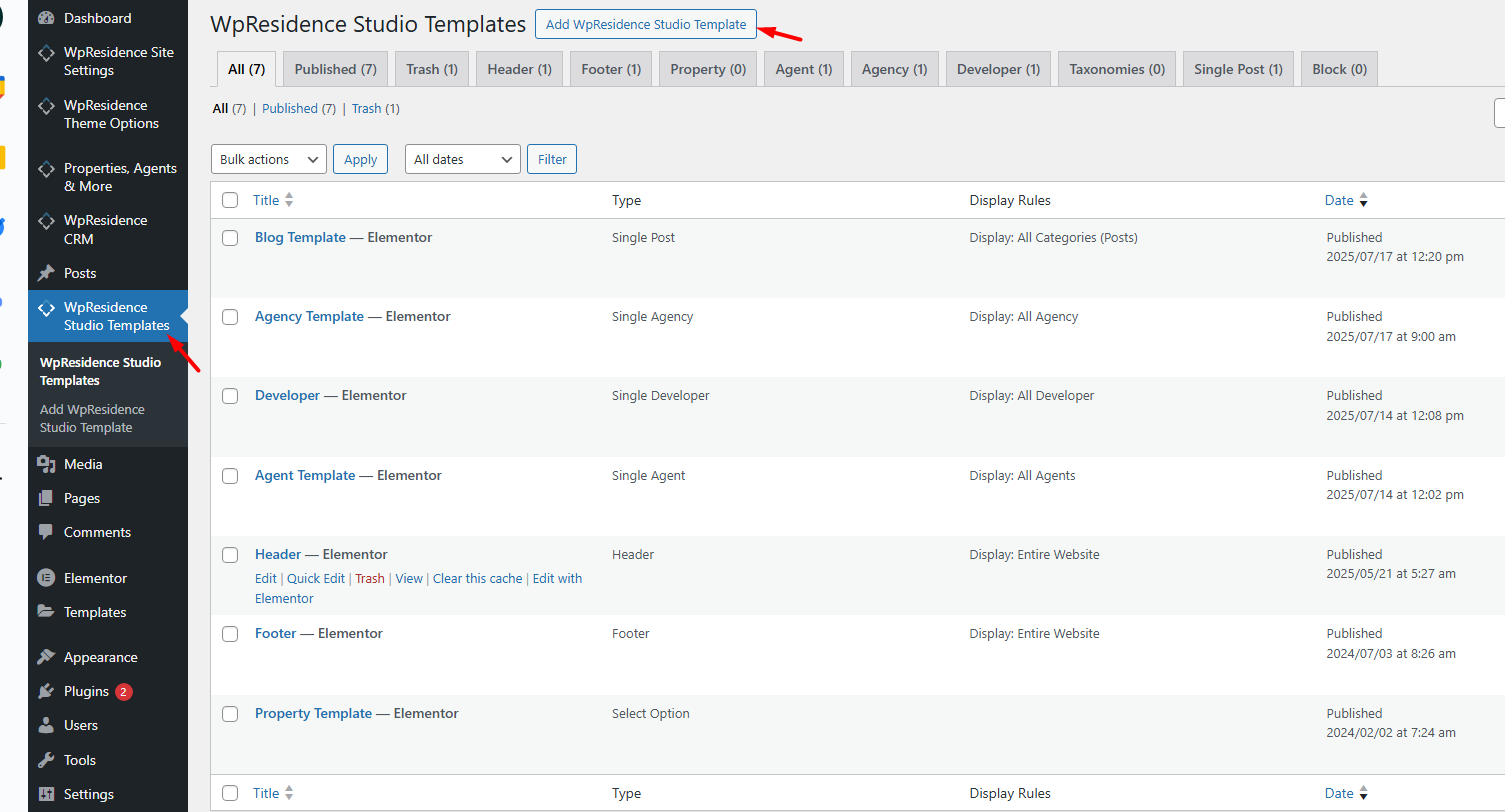Check the Agency Template row checkbox

pyautogui.click(x=230, y=317)
